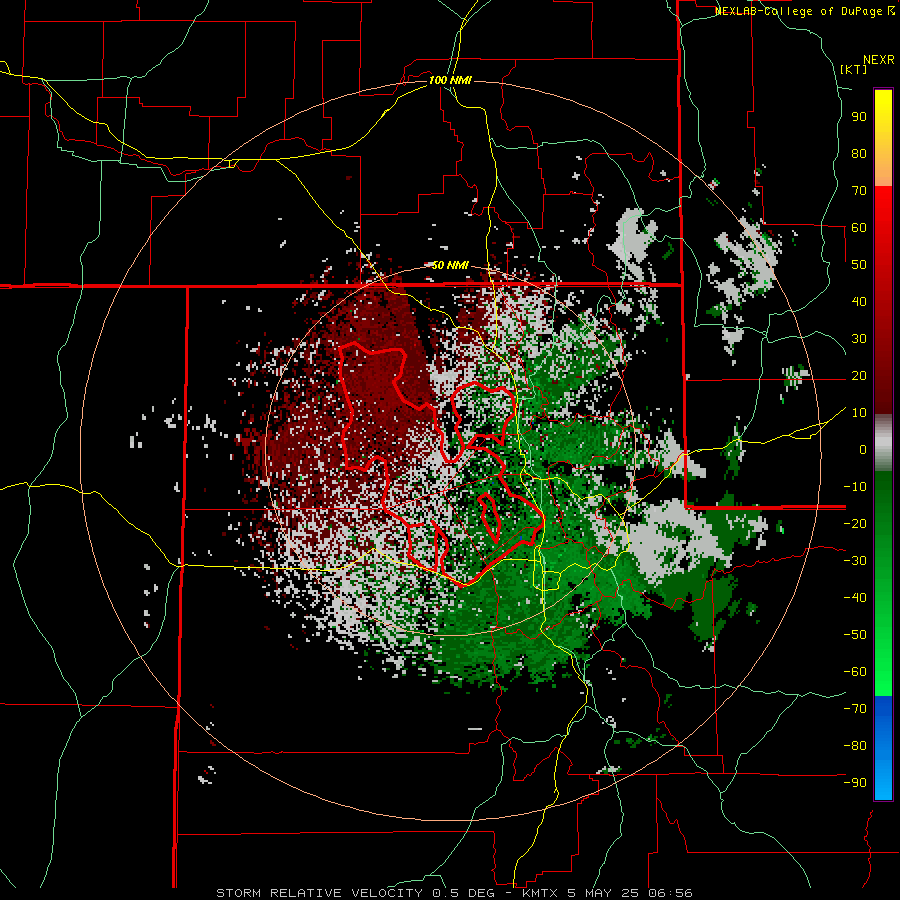
Task: Click the NEXR label above the scale
Action: pyautogui.click(x=879, y=60)
